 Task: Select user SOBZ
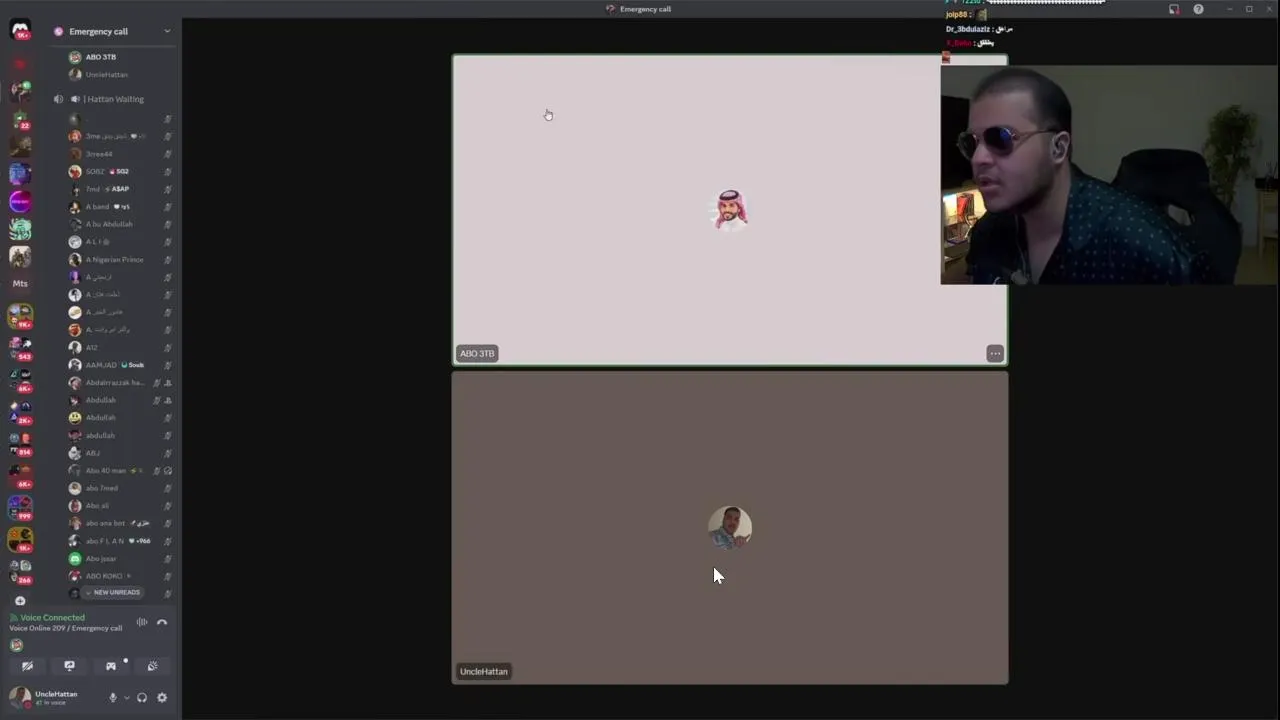pos(118,171)
